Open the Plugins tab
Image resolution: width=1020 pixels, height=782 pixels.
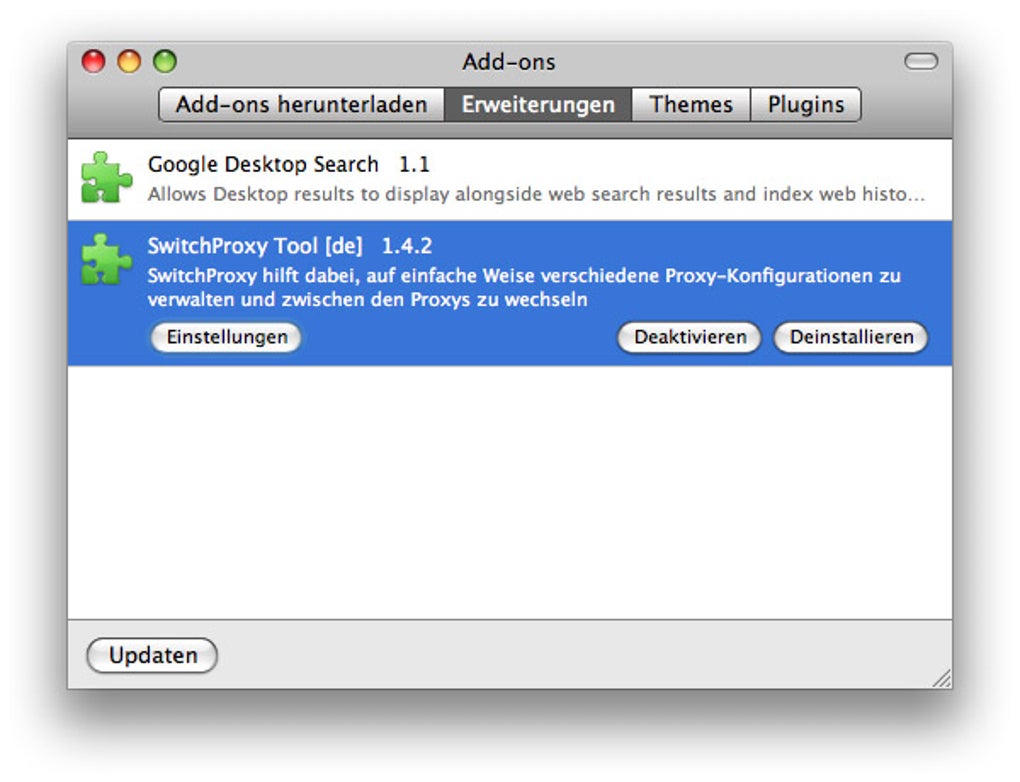coord(806,104)
